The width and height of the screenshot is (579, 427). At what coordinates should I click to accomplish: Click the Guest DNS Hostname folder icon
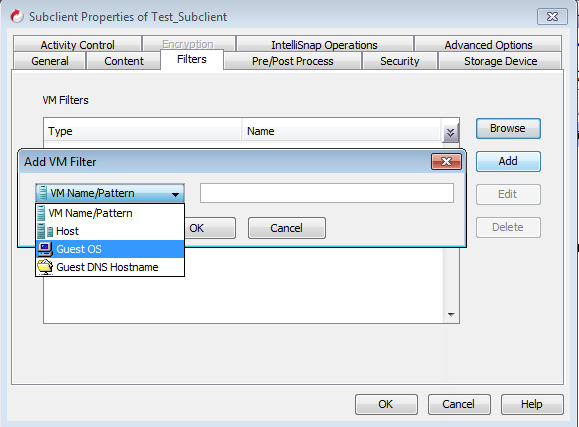coord(45,267)
